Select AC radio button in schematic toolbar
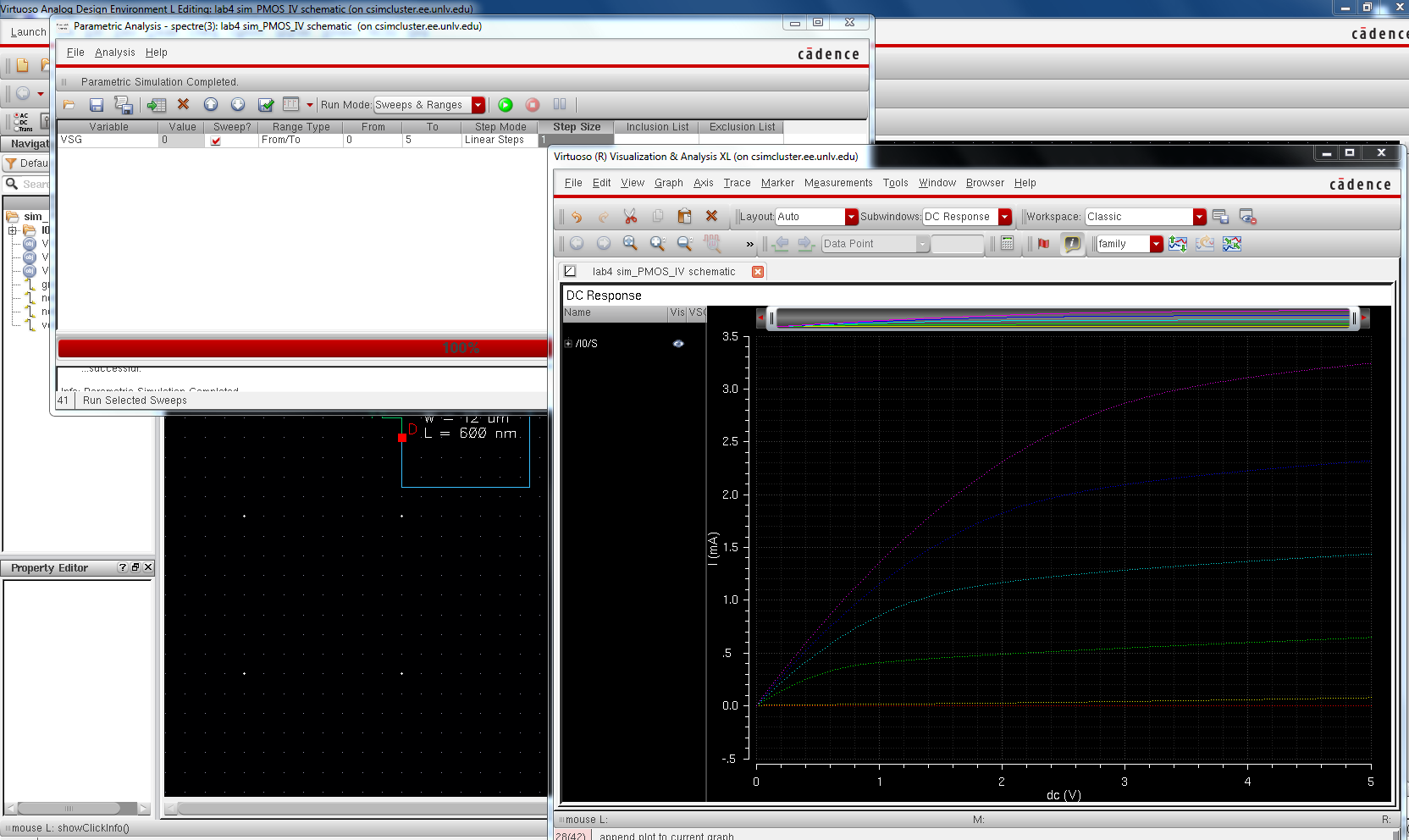The height and width of the screenshot is (840, 1409). pos(16,116)
